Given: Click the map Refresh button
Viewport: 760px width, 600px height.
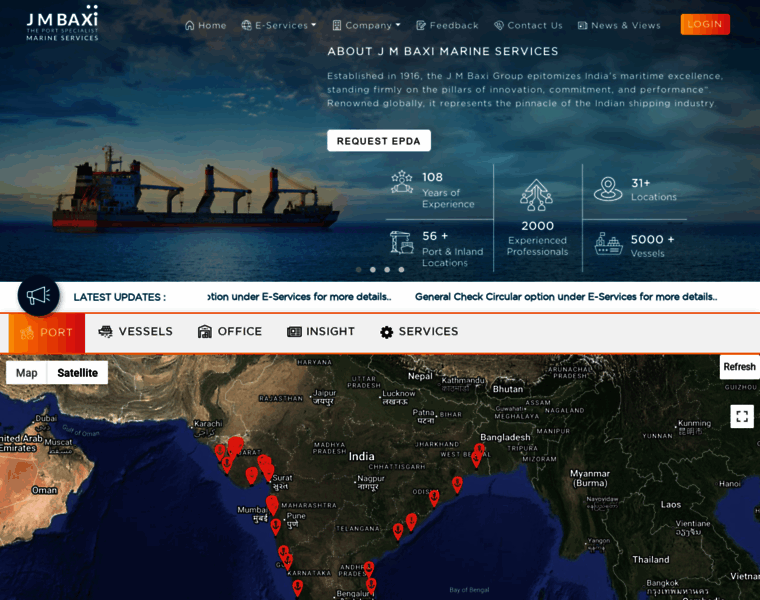Looking at the screenshot, I should click(739, 367).
